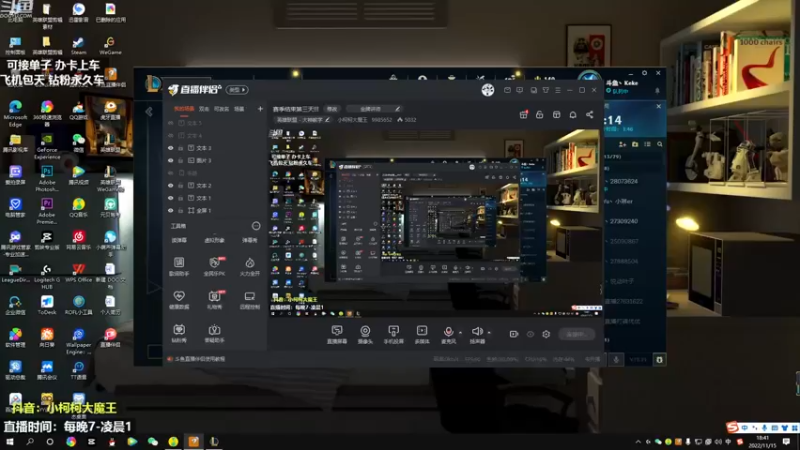Open 礼物秀 tool
The width and height of the screenshot is (800, 450).
tap(214, 299)
